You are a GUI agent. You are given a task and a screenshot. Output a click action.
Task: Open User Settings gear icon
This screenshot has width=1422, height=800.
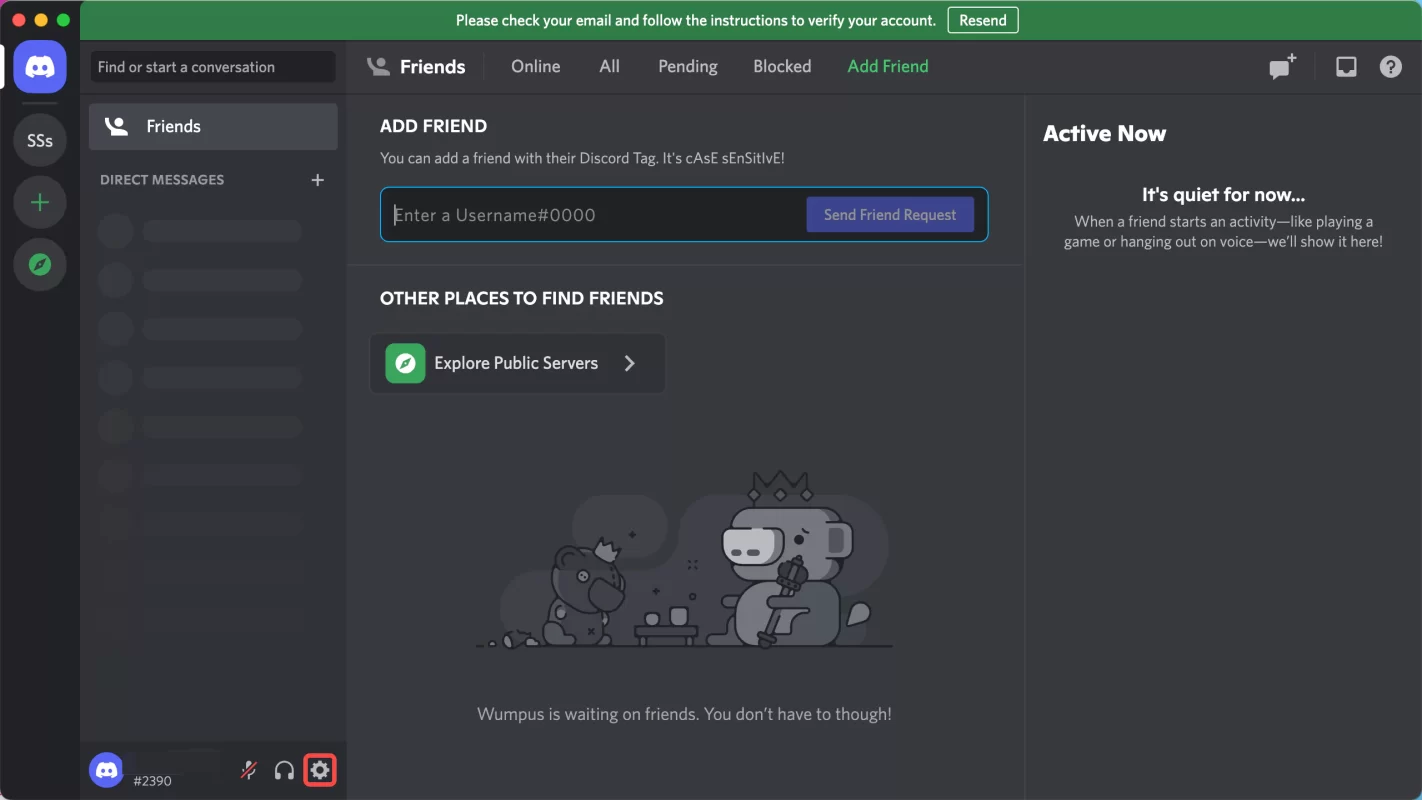click(320, 770)
